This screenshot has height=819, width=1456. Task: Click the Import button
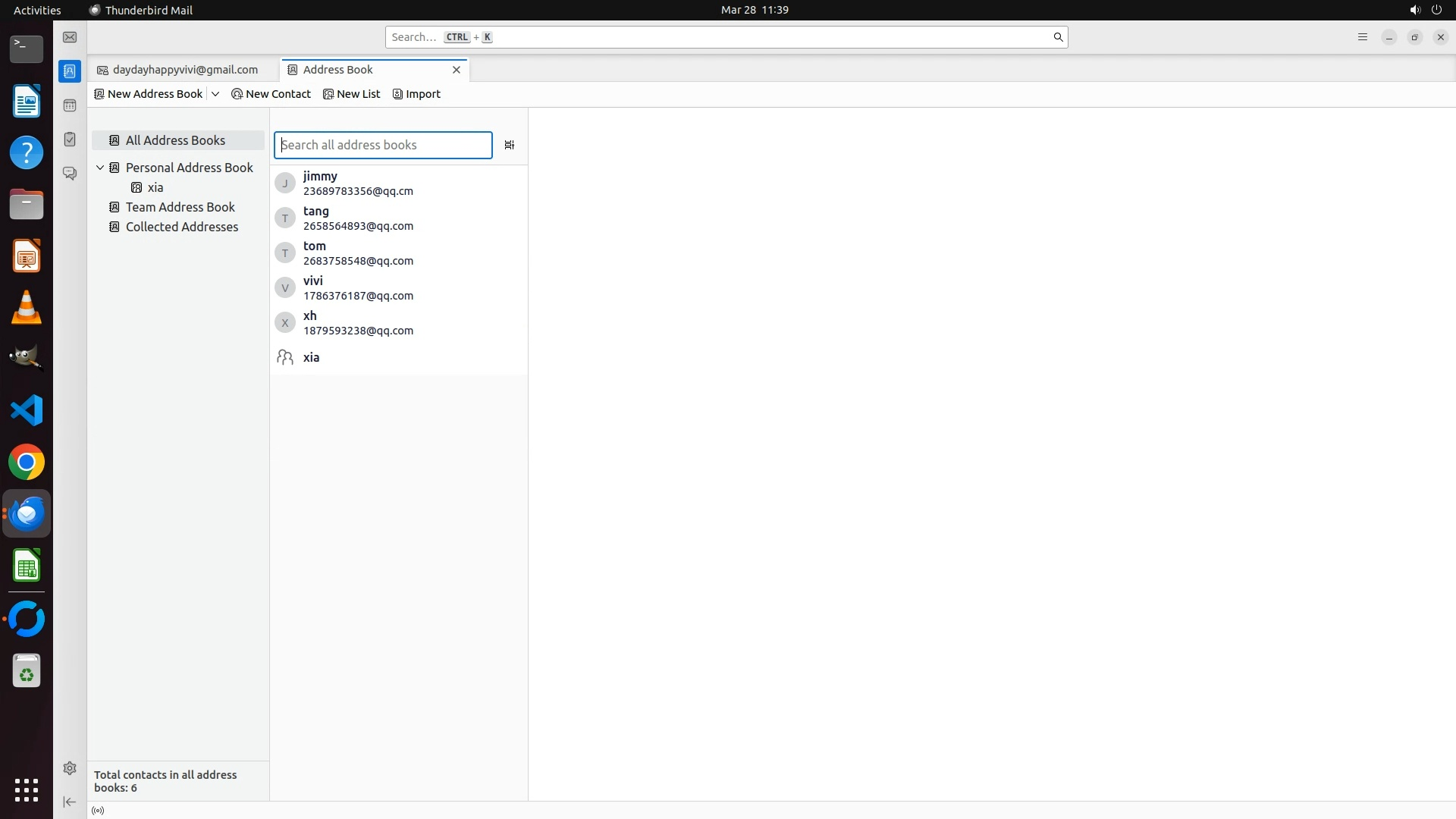coord(416,94)
